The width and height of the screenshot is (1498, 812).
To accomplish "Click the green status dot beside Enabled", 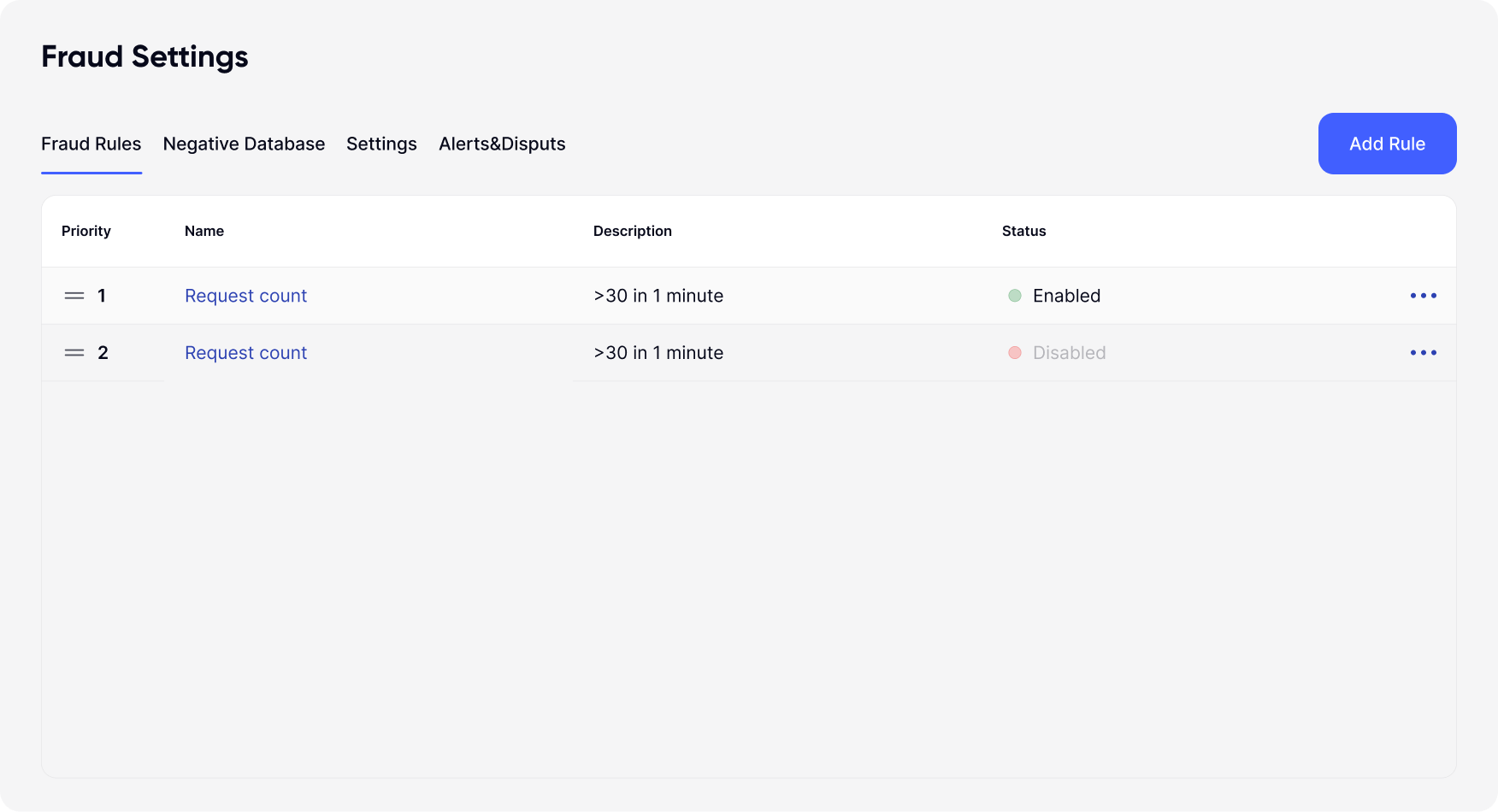I will 1015,296.
